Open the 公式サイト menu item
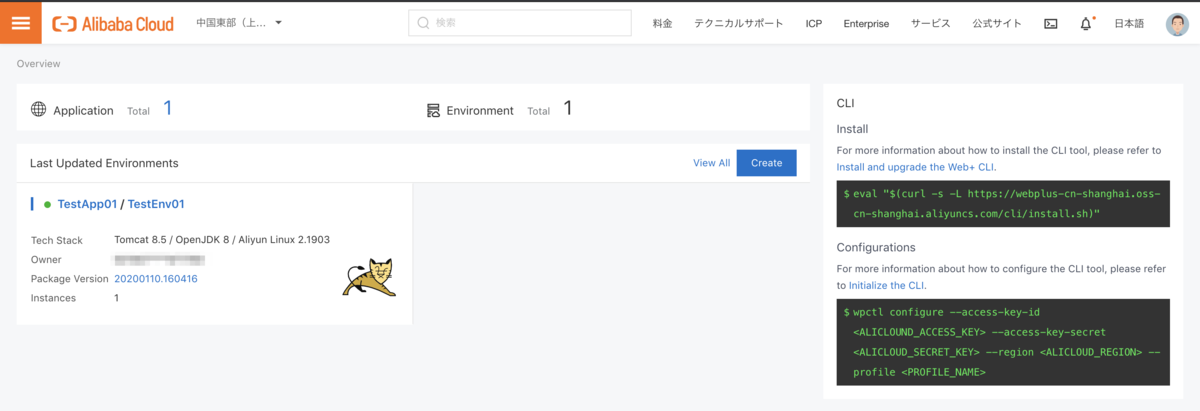The image size is (1200, 411). click(997, 23)
